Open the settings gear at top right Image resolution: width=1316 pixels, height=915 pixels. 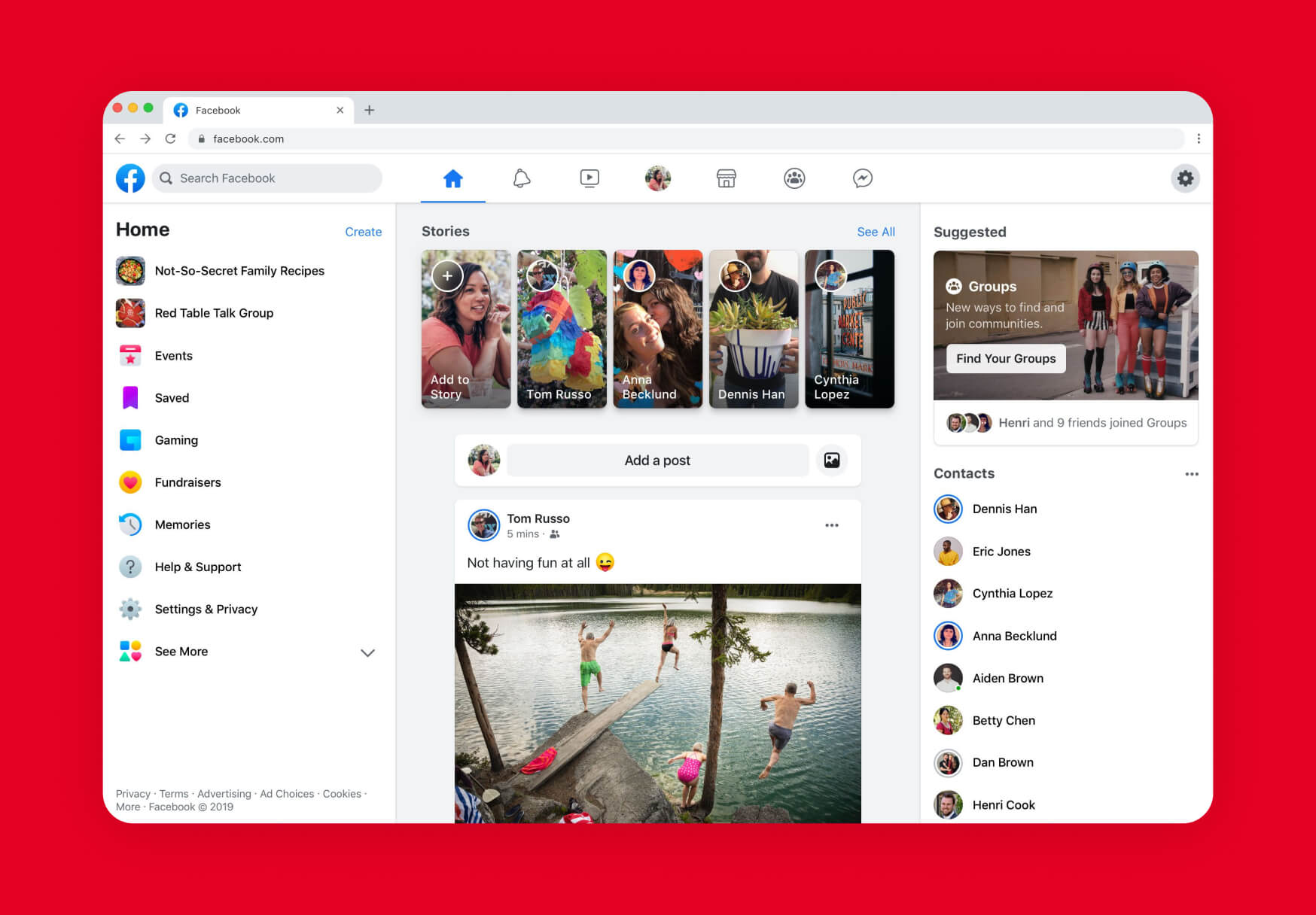[x=1185, y=178]
